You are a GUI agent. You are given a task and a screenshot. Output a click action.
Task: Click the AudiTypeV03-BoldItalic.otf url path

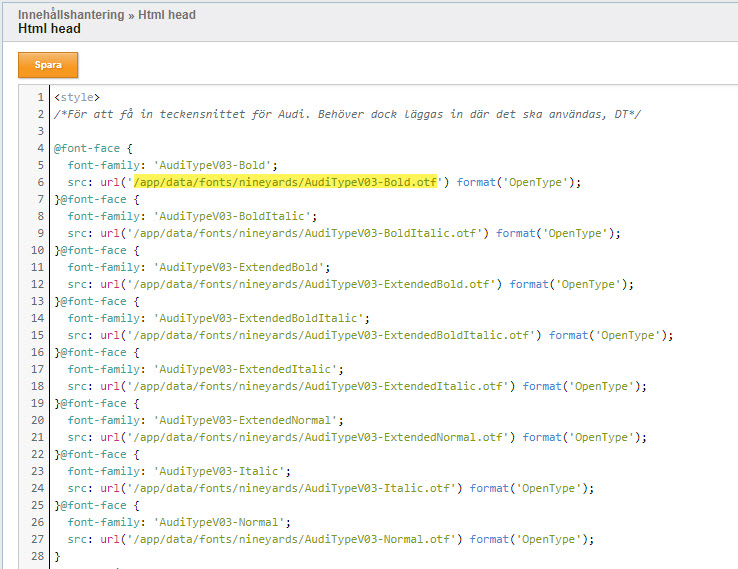(308, 233)
